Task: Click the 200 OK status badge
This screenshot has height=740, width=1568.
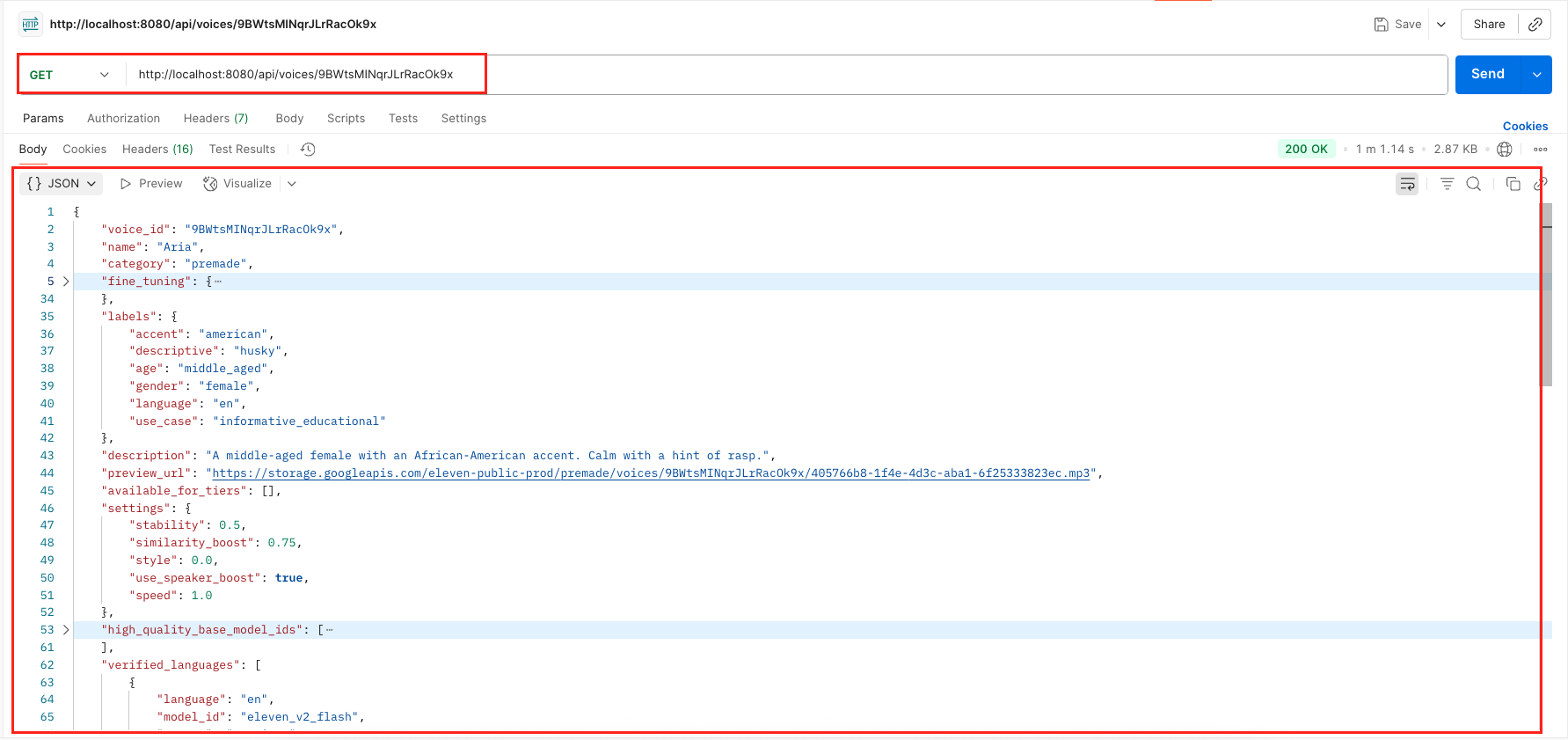Action: (1306, 149)
